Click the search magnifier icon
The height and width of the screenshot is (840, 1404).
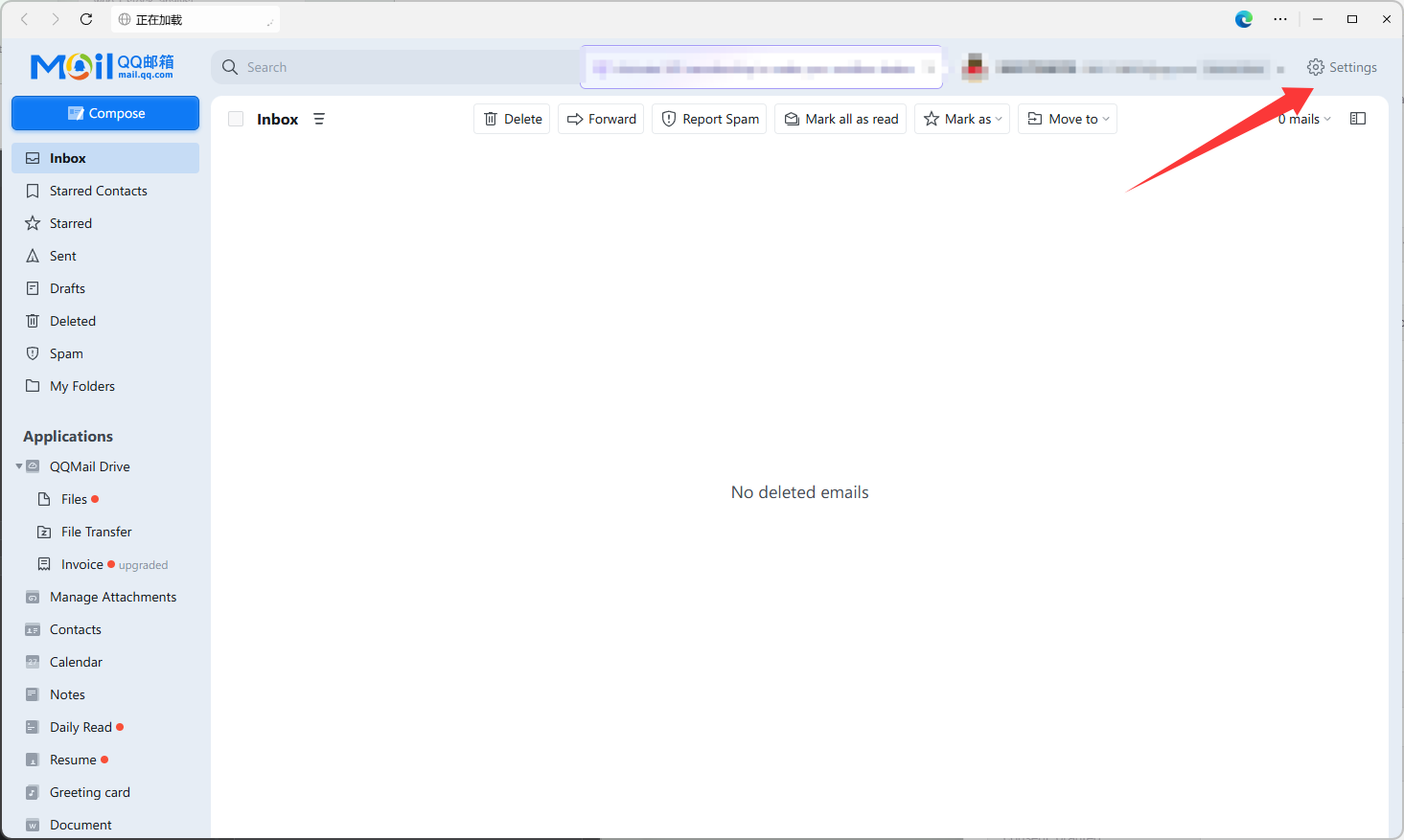coord(230,67)
